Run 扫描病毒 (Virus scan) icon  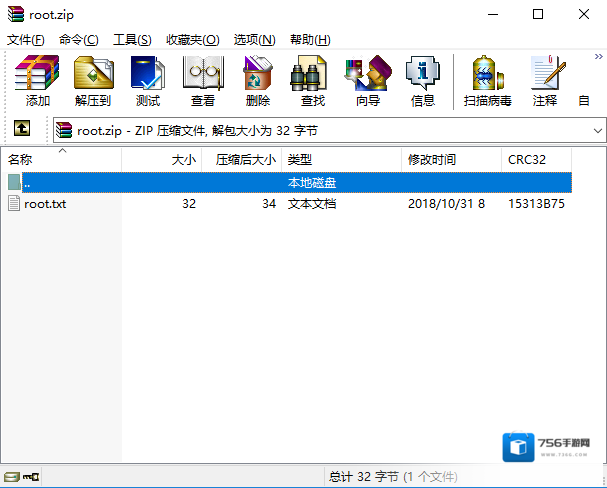click(487, 75)
